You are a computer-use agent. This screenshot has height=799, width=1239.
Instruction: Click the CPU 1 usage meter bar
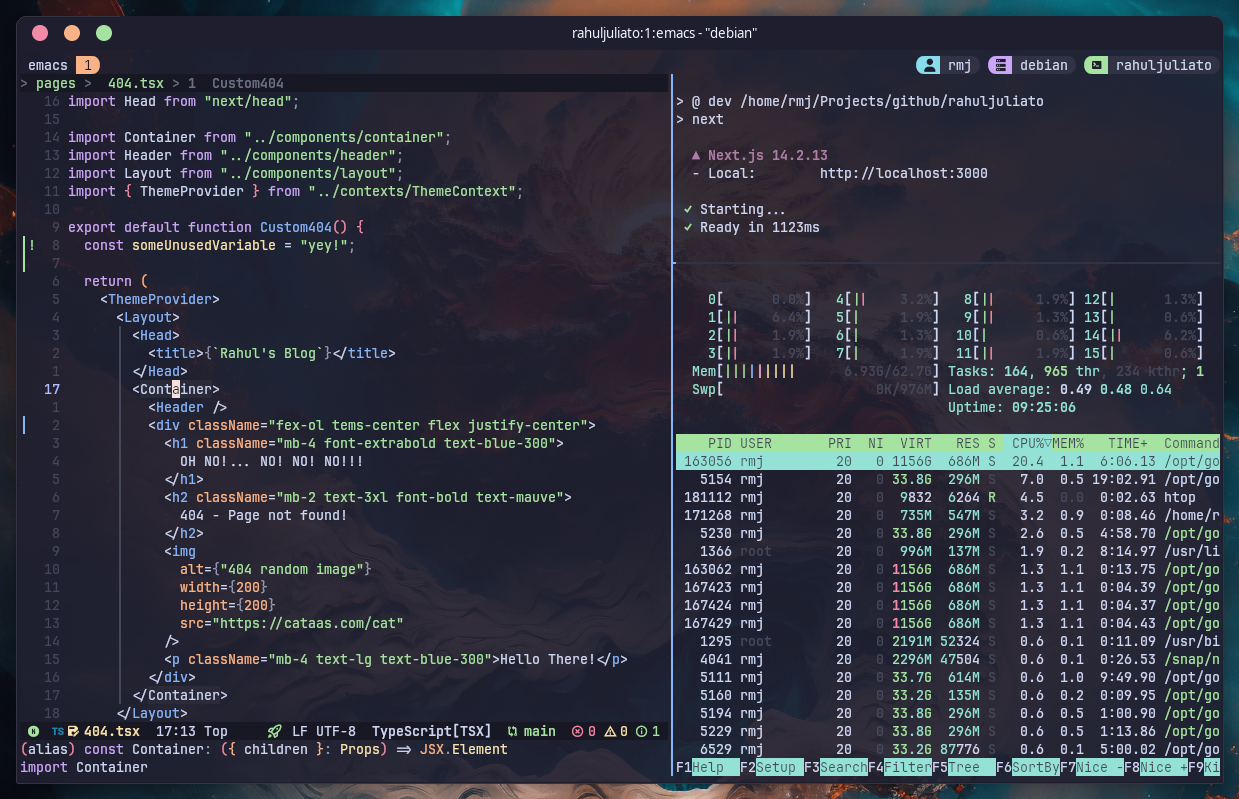coord(765,317)
